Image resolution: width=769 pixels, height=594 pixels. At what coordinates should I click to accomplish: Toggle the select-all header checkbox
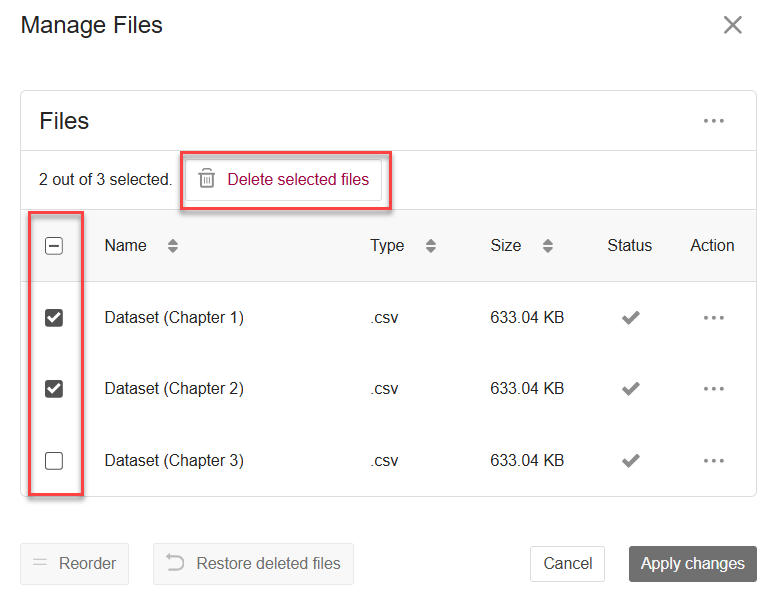tap(54, 246)
